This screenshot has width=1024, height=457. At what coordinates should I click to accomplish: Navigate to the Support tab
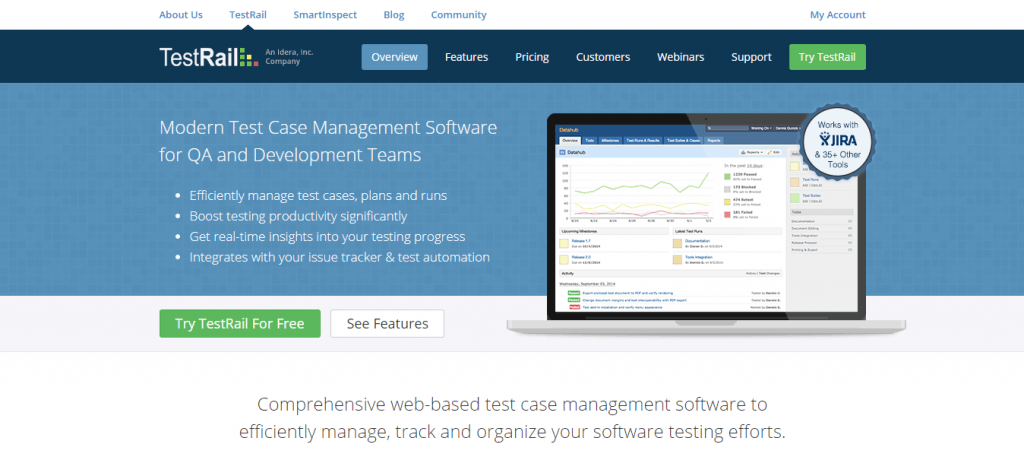(x=751, y=57)
